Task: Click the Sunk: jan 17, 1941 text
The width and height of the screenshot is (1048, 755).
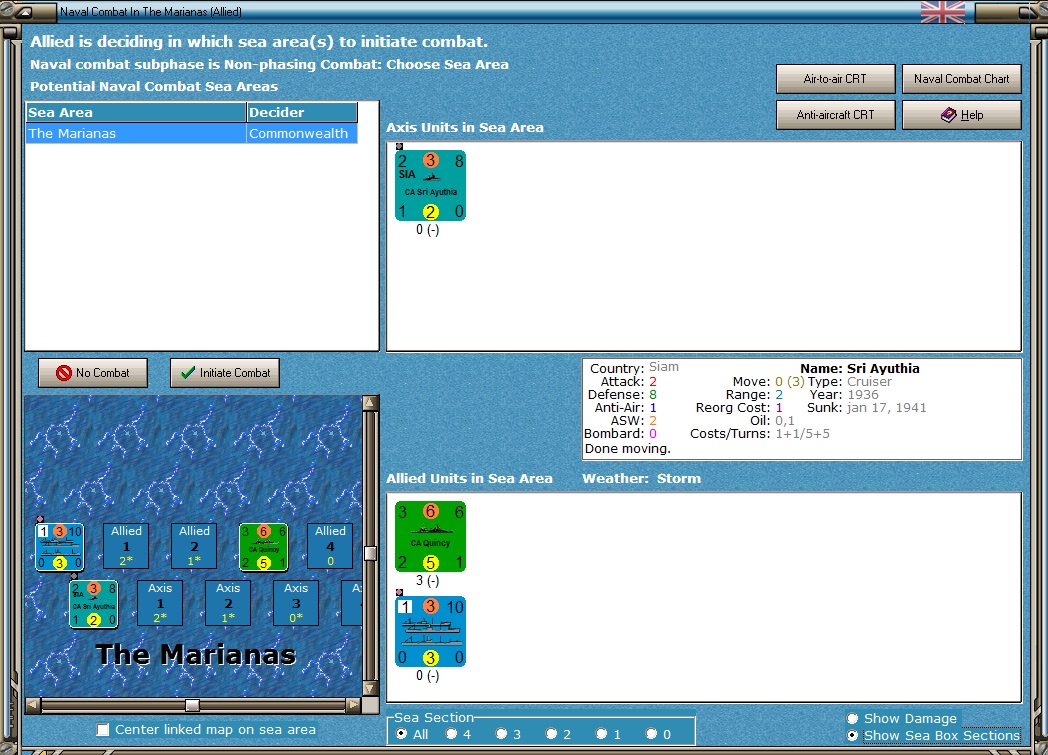Action: [x=866, y=408]
